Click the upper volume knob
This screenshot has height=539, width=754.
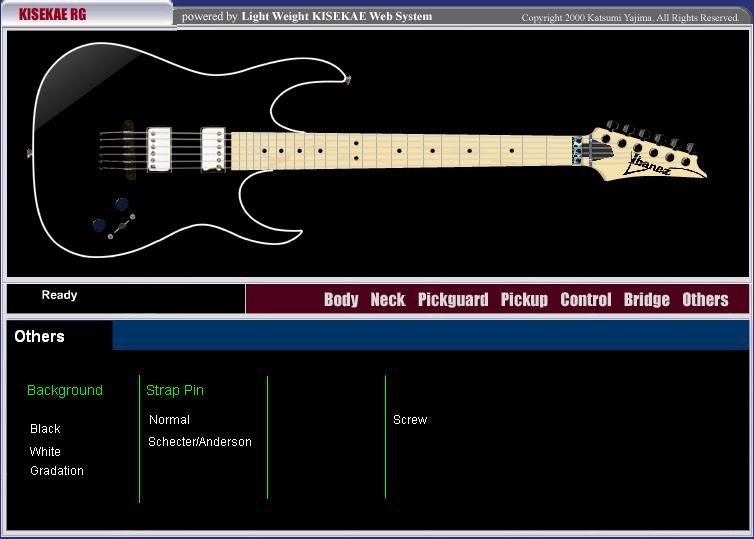(x=122, y=204)
